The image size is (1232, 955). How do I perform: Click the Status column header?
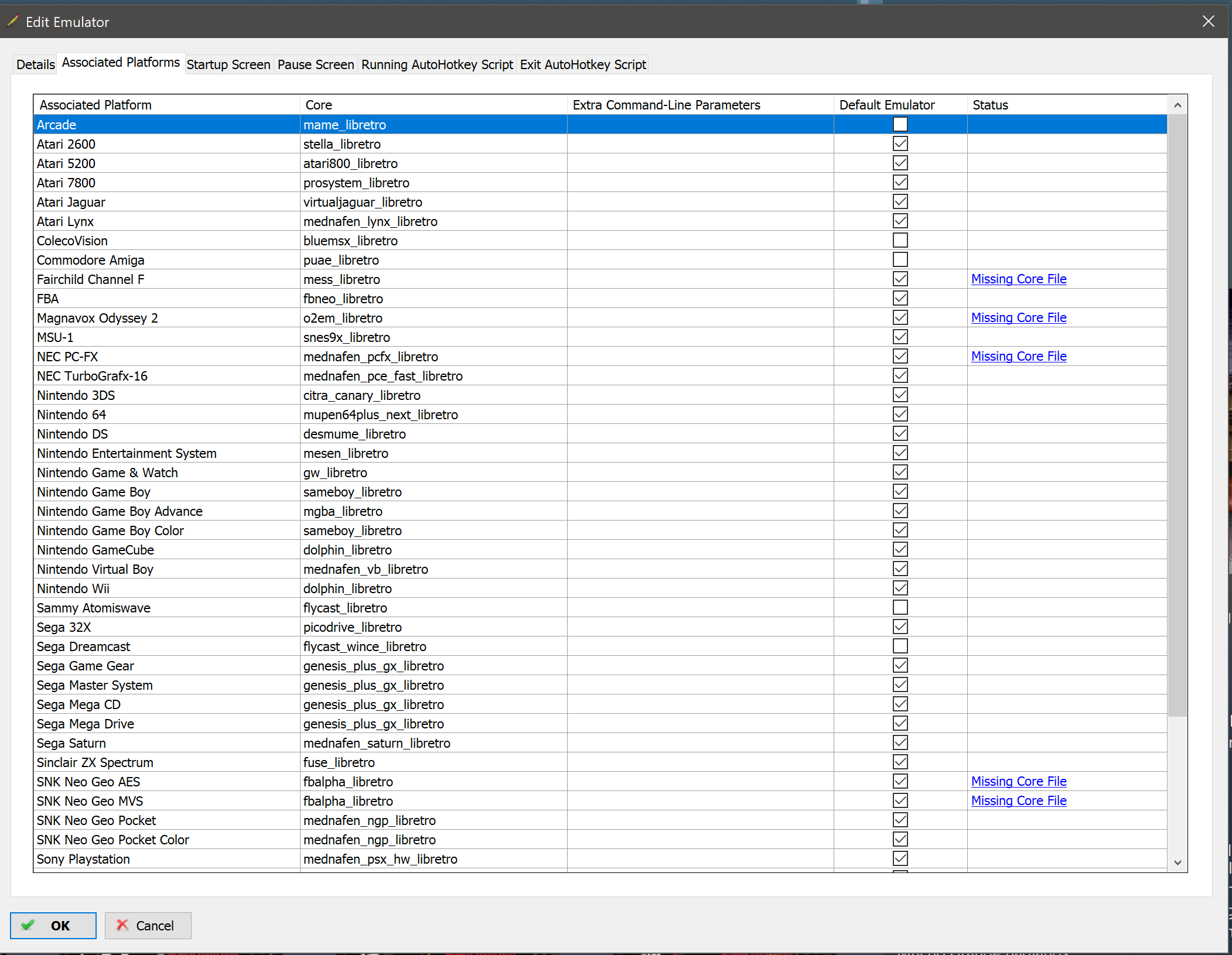click(1067, 105)
